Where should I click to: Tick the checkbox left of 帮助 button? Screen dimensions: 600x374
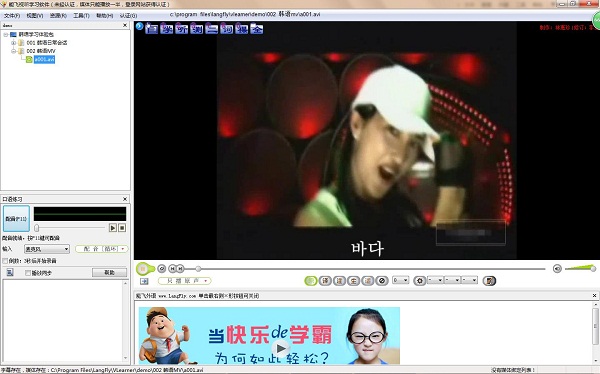point(28,273)
